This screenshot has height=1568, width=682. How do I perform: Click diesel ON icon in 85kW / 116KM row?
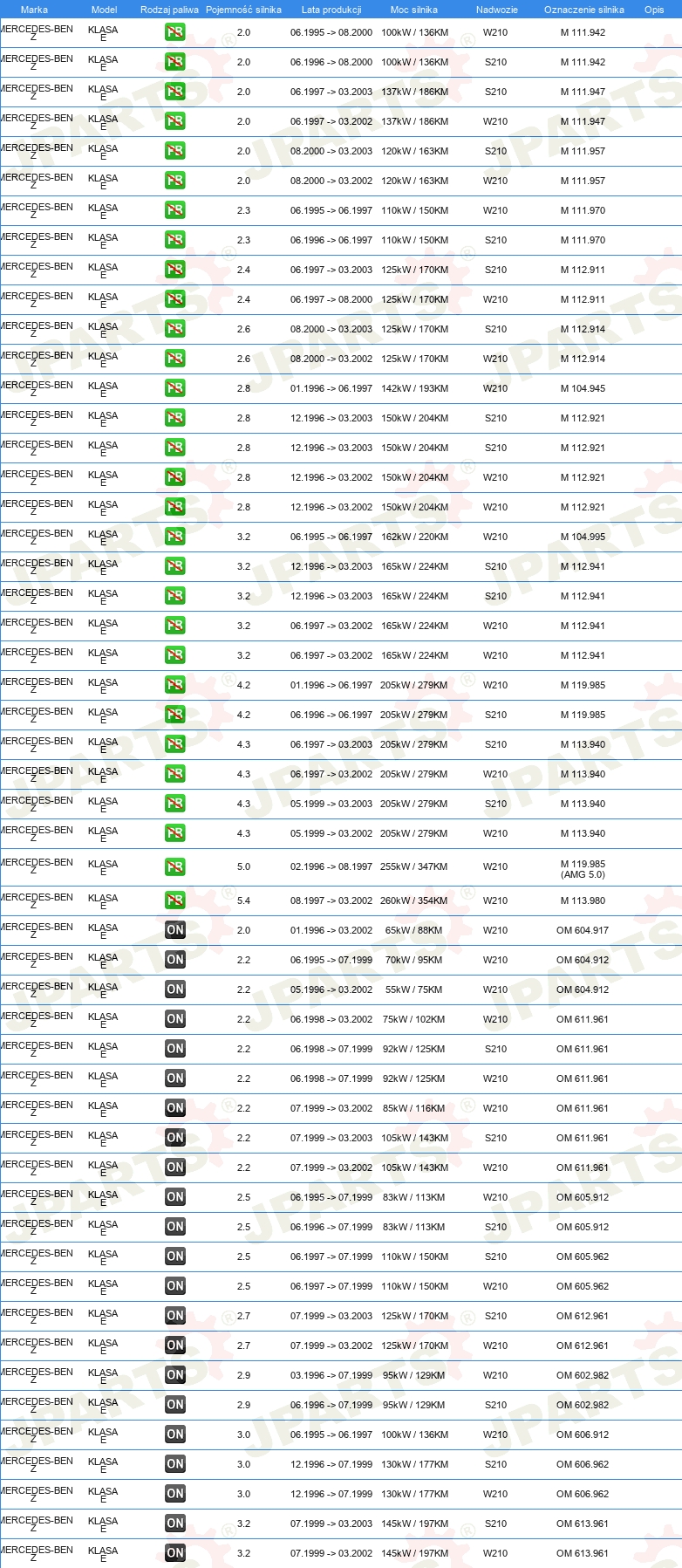click(x=175, y=1109)
